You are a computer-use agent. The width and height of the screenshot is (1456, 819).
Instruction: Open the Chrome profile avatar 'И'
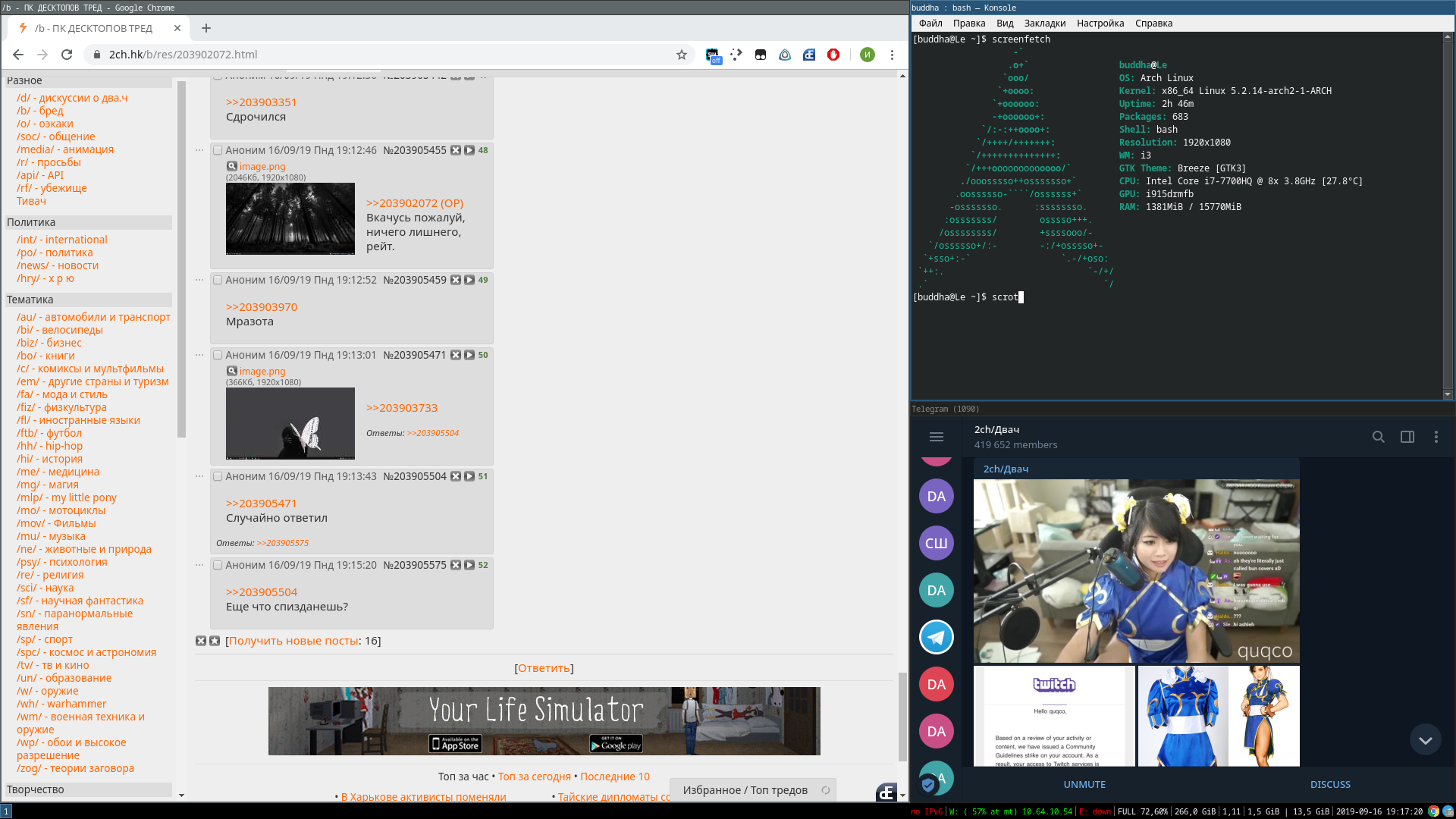pos(868,55)
